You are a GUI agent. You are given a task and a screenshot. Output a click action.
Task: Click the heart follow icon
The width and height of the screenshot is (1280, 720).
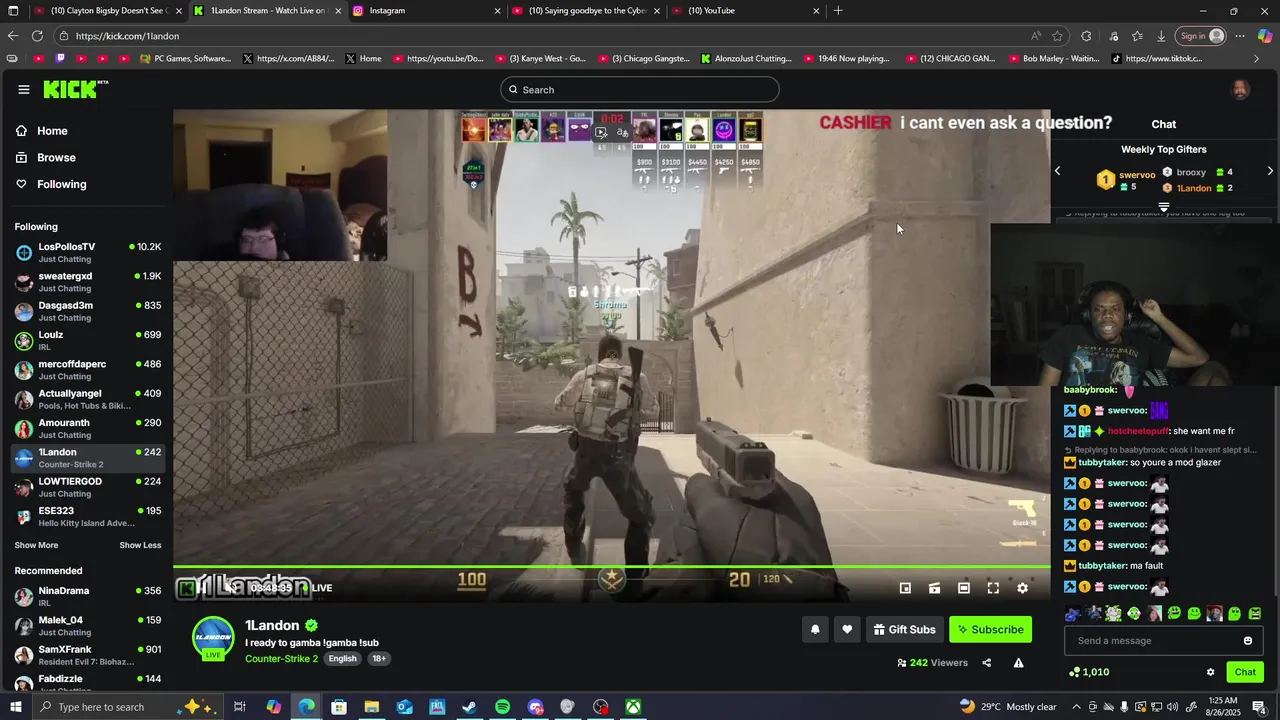[847, 629]
